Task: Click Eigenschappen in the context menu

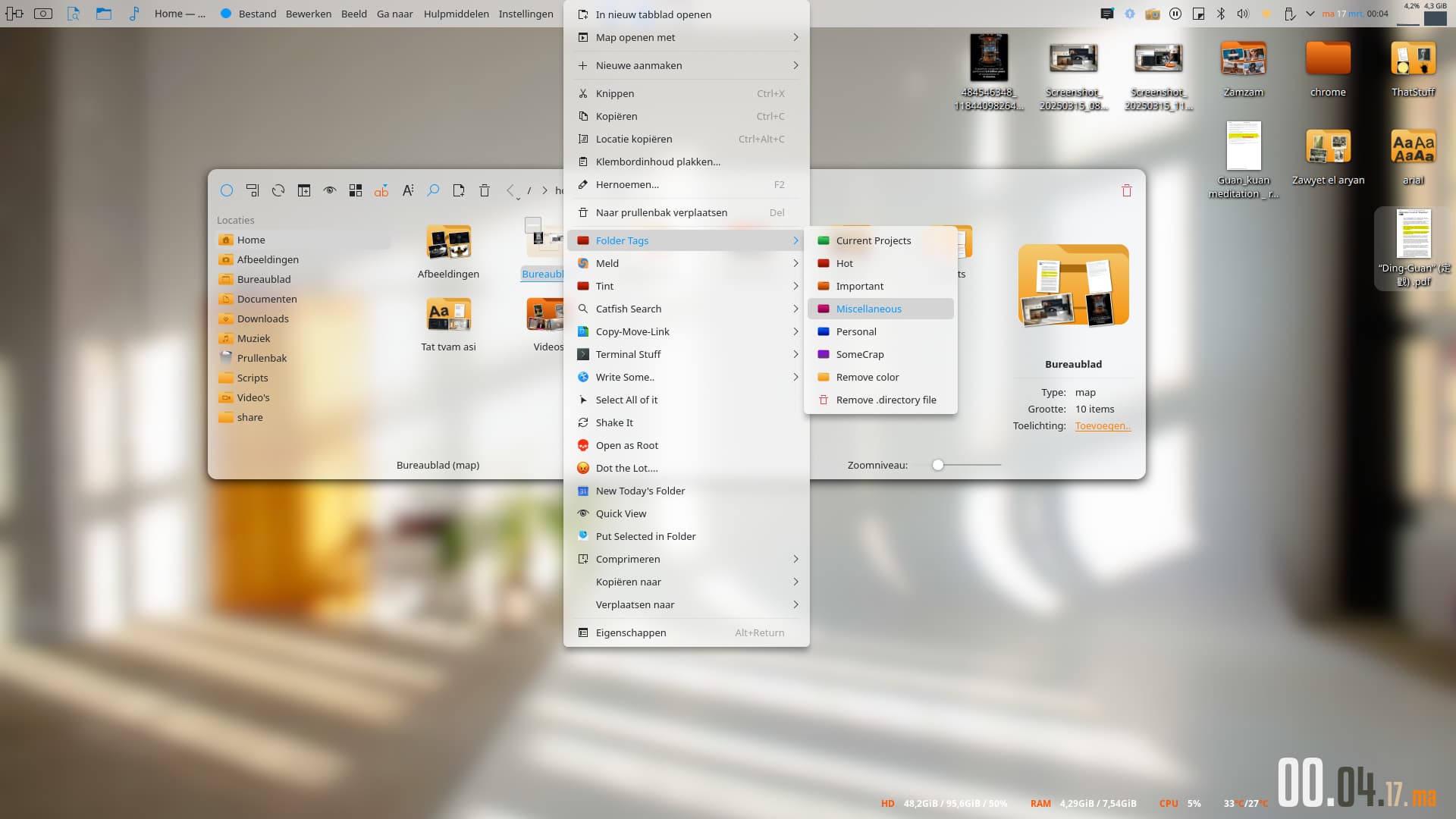Action: click(686, 632)
